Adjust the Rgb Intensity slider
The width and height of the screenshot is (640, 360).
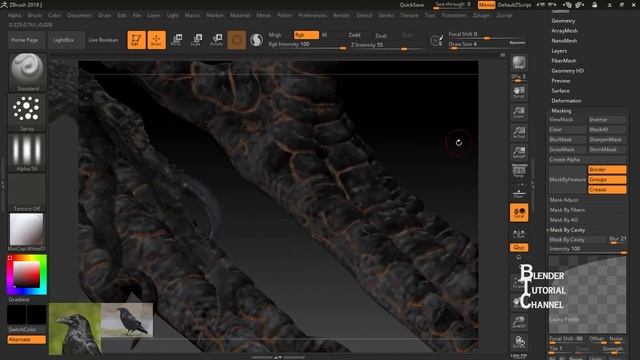coord(307,45)
